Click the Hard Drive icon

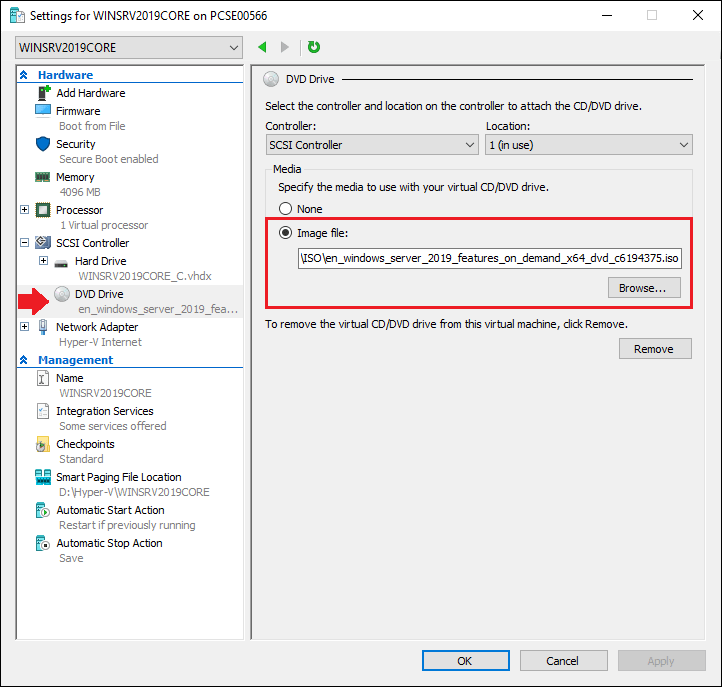point(61,263)
